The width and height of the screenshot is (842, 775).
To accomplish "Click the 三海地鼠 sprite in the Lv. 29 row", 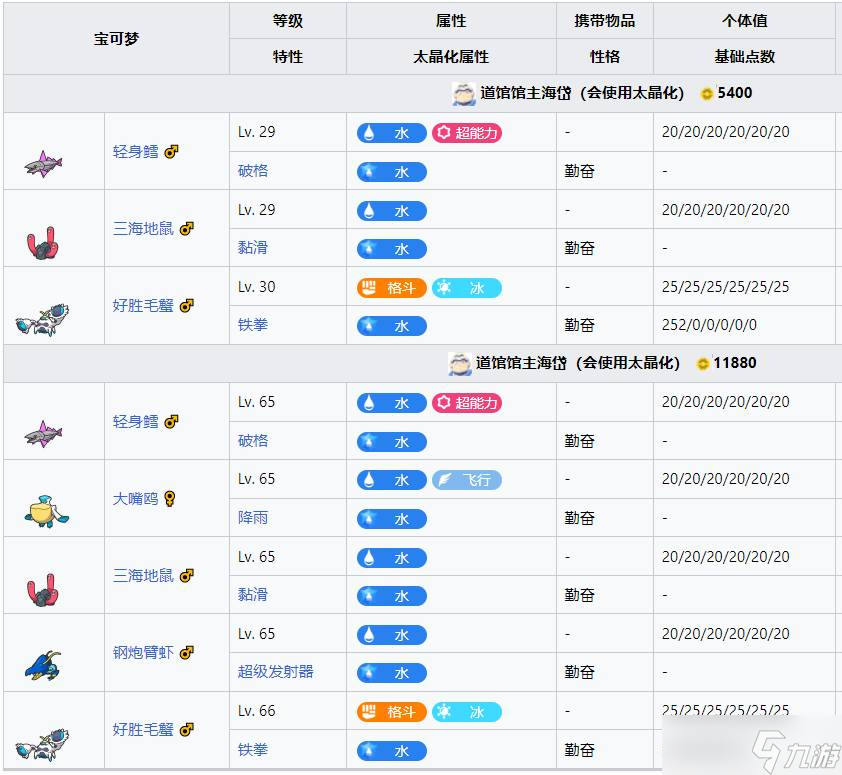I will pos(43,243).
